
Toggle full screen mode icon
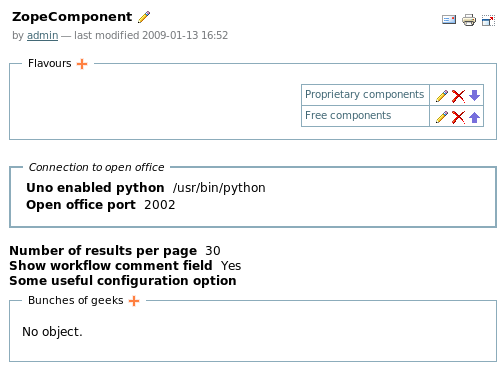coord(488,21)
